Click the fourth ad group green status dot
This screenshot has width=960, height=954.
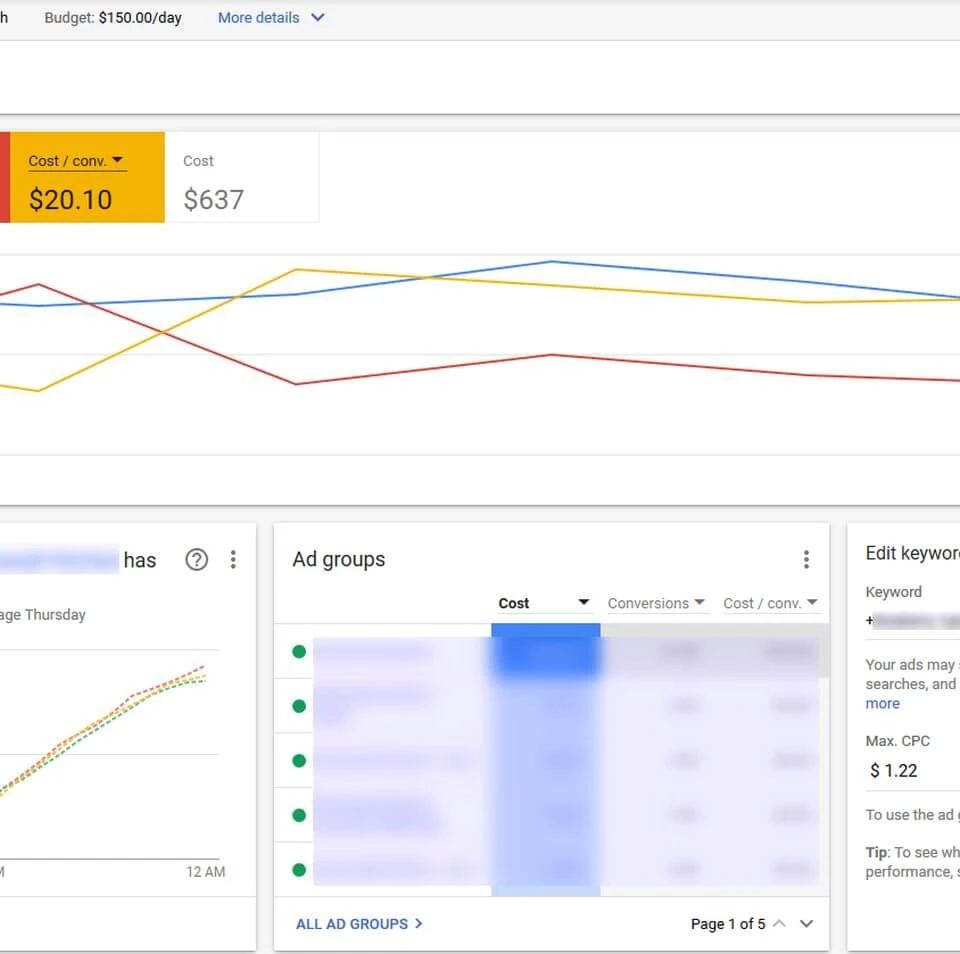pyautogui.click(x=299, y=815)
